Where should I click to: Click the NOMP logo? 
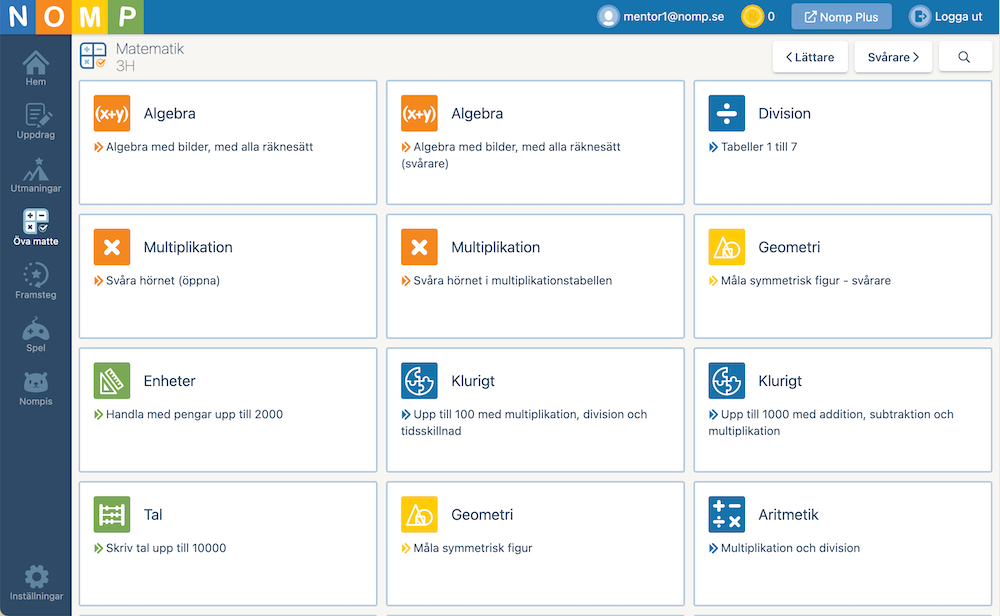(x=72, y=17)
